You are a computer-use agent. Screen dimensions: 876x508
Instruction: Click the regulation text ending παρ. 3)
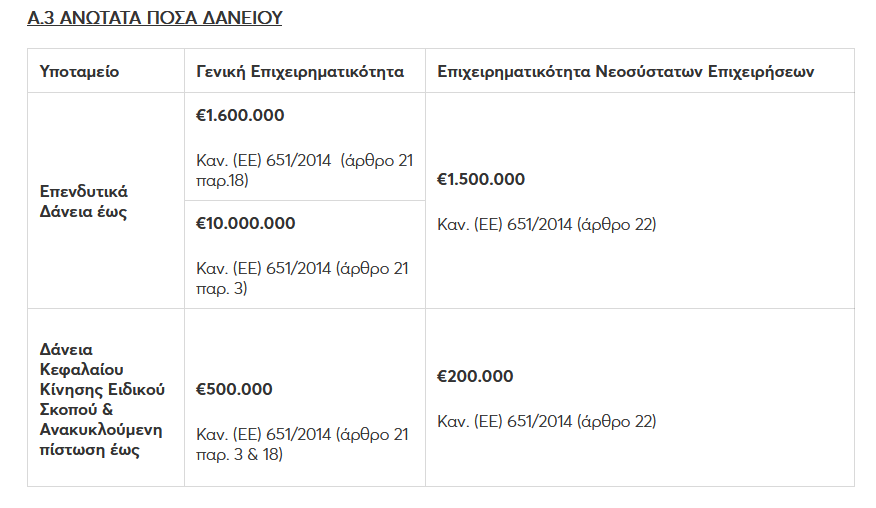pyautogui.click(x=302, y=278)
